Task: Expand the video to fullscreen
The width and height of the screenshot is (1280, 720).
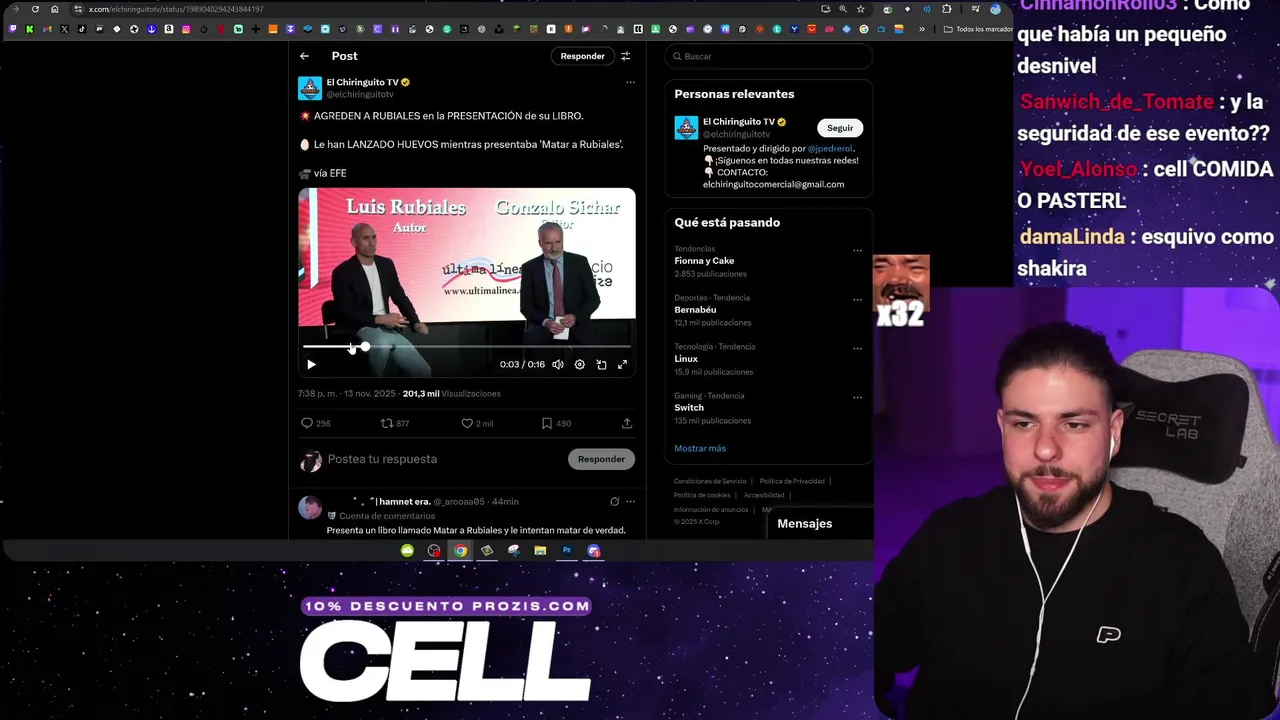Action: [x=622, y=365]
